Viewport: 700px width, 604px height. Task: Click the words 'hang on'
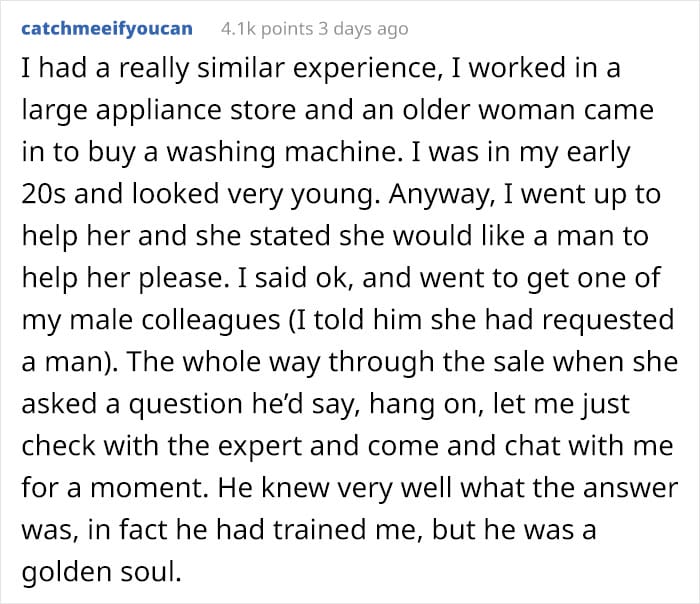click(425, 404)
